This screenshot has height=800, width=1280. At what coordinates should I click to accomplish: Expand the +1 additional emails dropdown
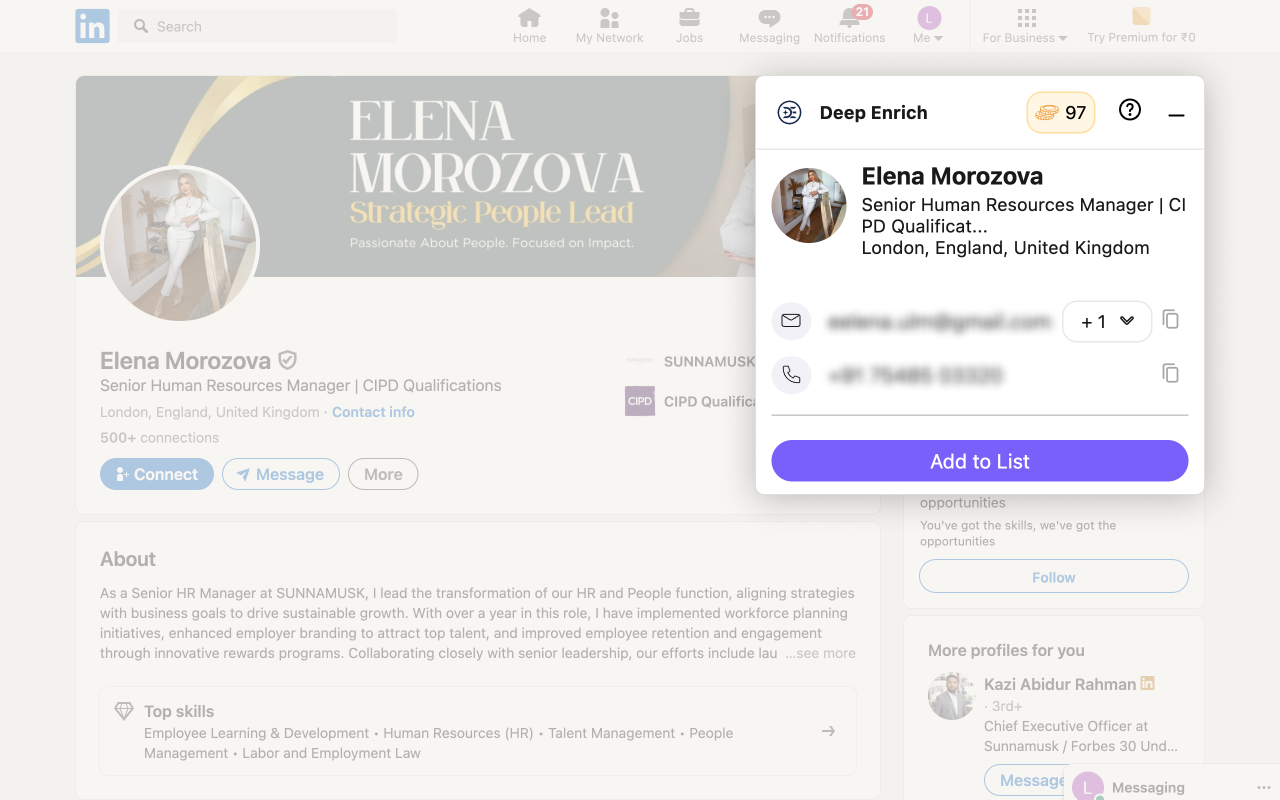(x=1107, y=321)
